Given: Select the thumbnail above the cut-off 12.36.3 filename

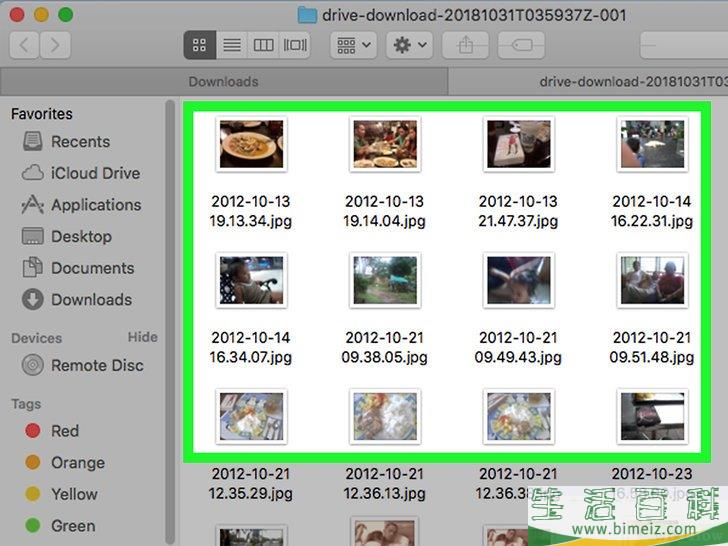Looking at the screenshot, I should pyautogui.click(x=519, y=416).
